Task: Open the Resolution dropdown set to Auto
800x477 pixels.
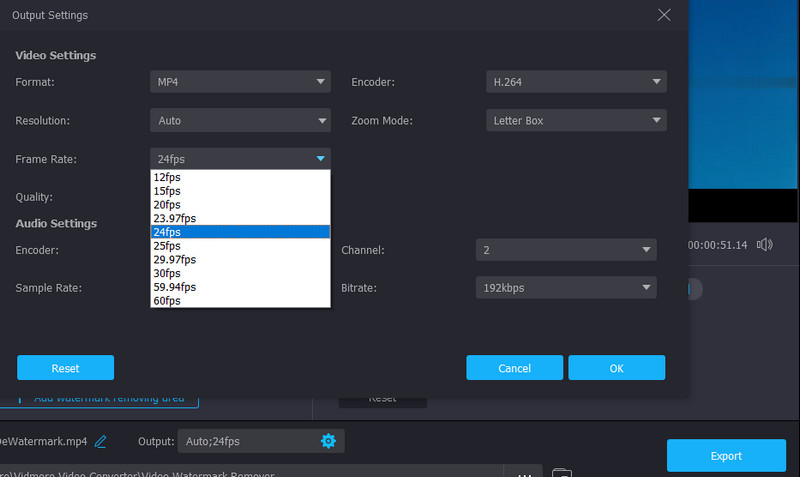Action: 240,121
